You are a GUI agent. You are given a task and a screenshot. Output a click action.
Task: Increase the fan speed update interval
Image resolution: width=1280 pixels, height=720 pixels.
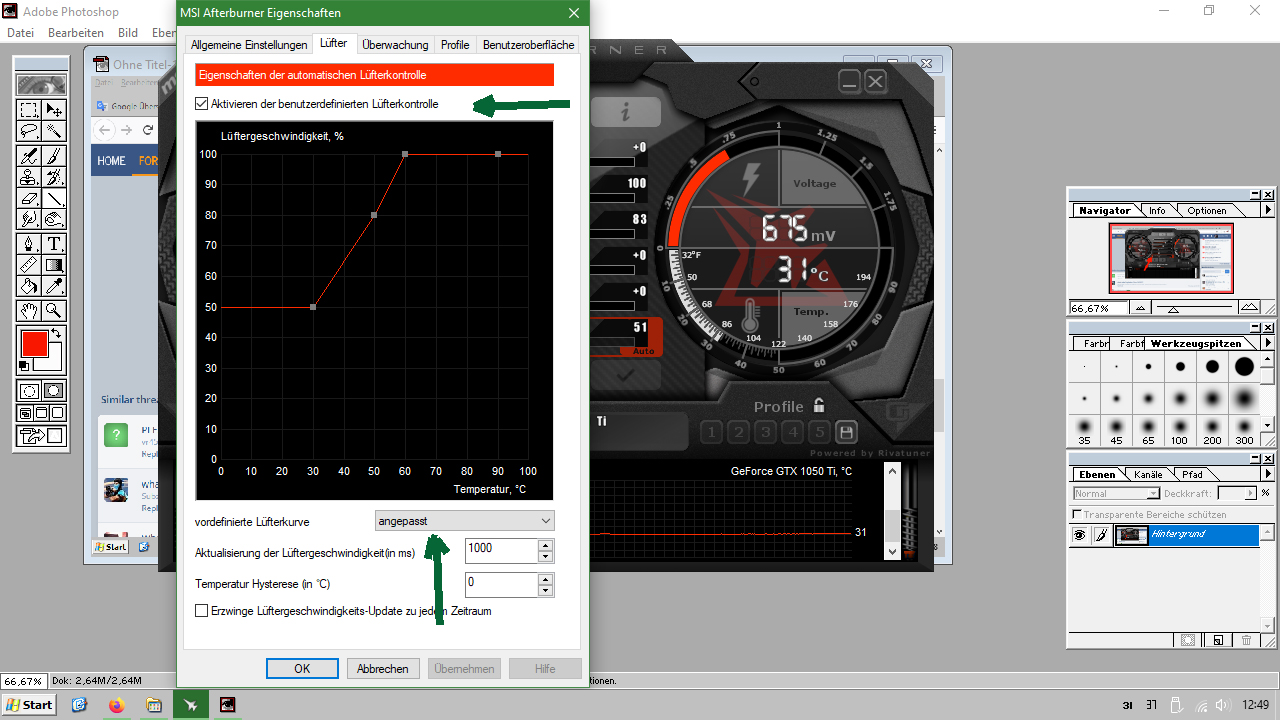coord(545,545)
